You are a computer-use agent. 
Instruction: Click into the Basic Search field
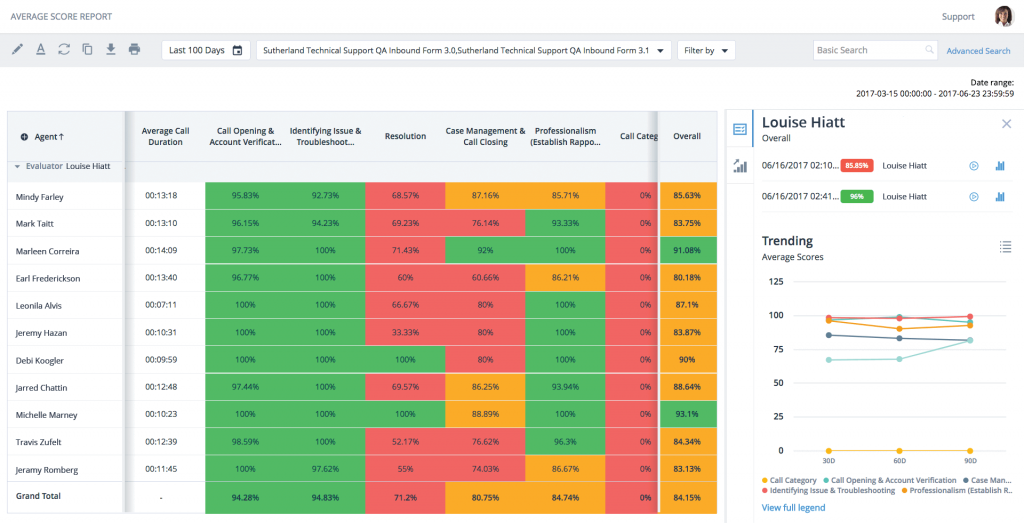coord(868,50)
